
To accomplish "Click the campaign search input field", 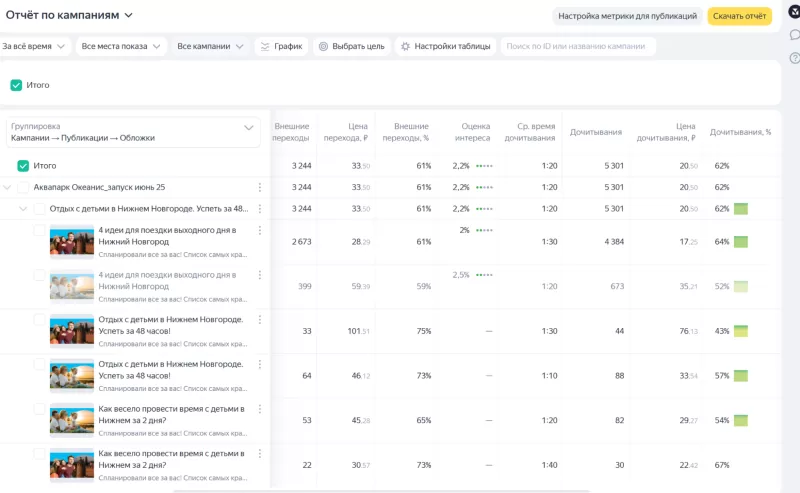I will [x=578, y=46].
